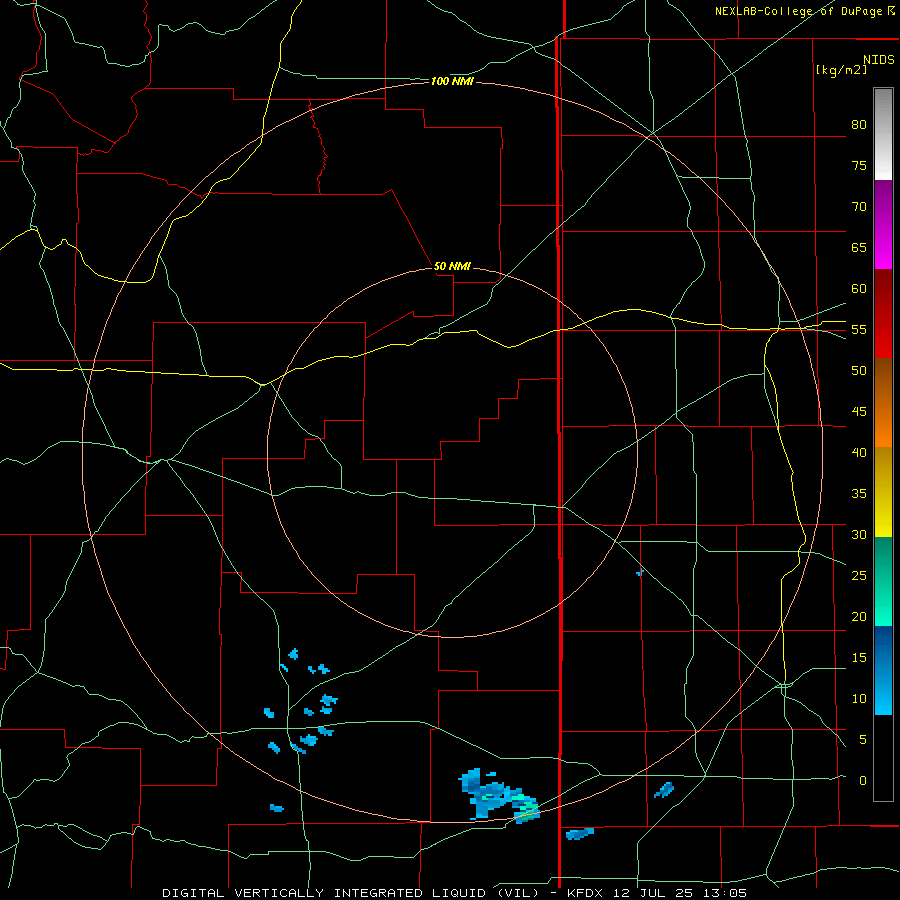Screen dimensions: 900x900
Task: Click the blue segment of the color bar
Action: [x=883, y=670]
